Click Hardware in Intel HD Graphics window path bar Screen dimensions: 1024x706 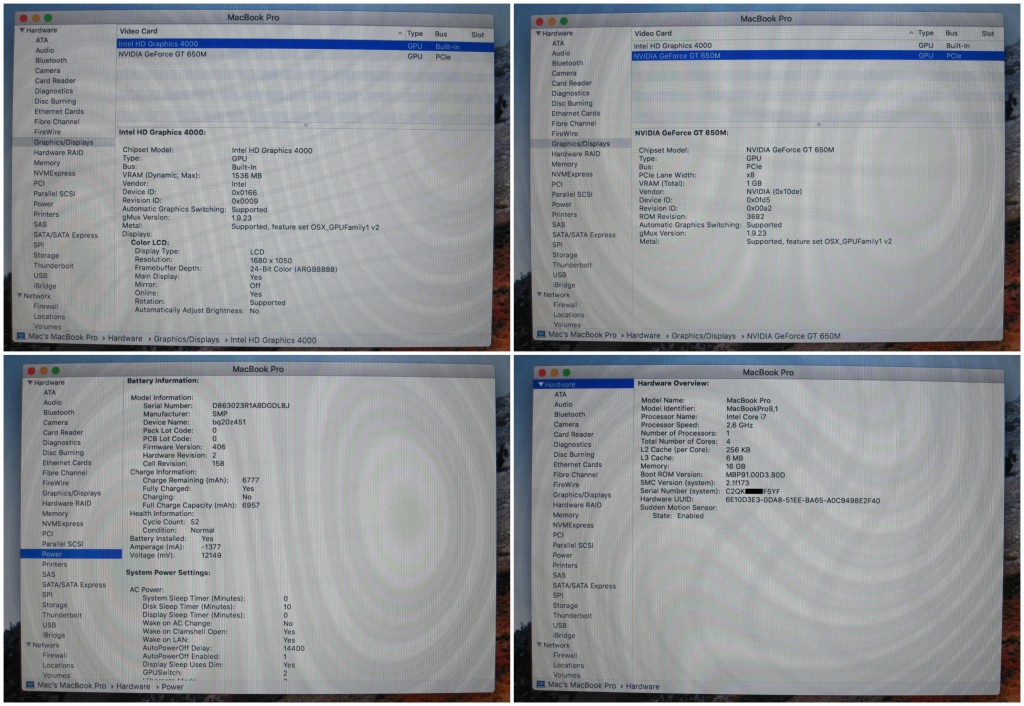coord(125,338)
